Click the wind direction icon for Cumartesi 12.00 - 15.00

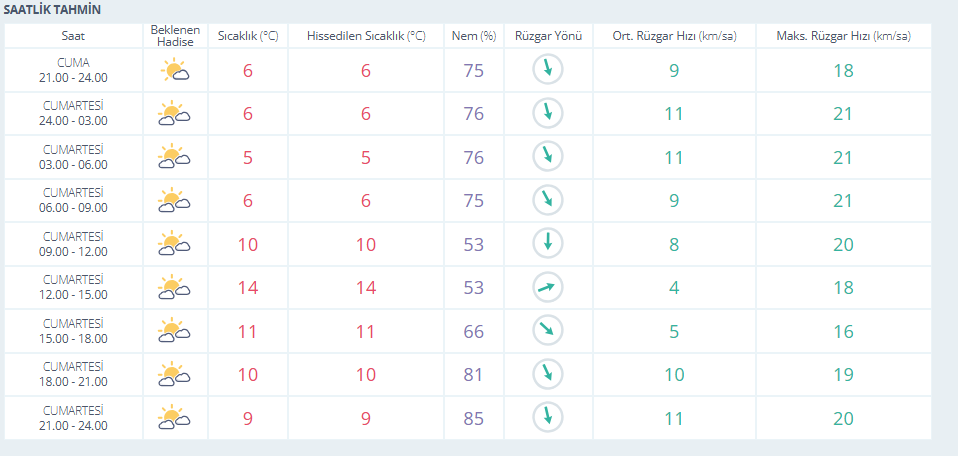tap(547, 287)
